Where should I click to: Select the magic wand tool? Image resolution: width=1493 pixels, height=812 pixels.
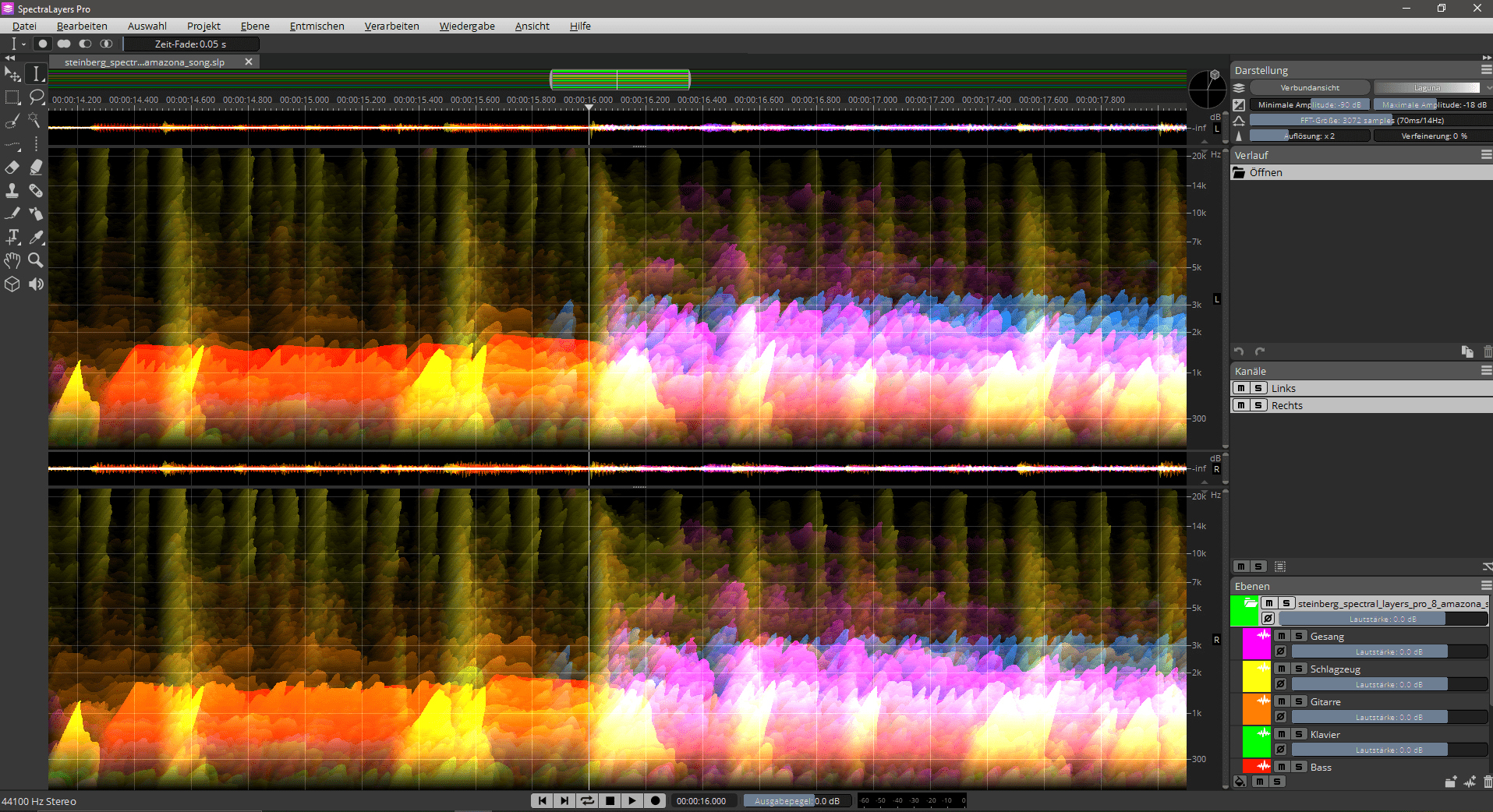click(36, 121)
